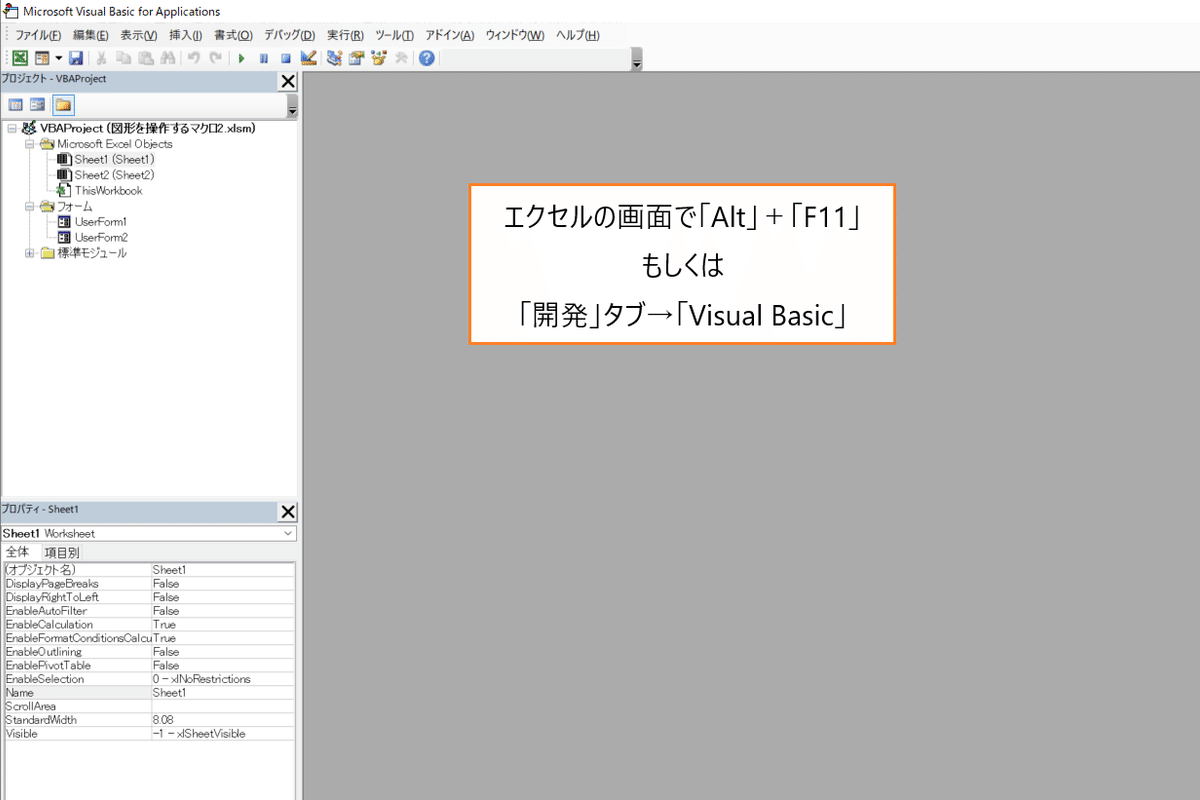Open the Insert UserForm dropdown arrow
1200x800 pixels.
[x=58, y=58]
